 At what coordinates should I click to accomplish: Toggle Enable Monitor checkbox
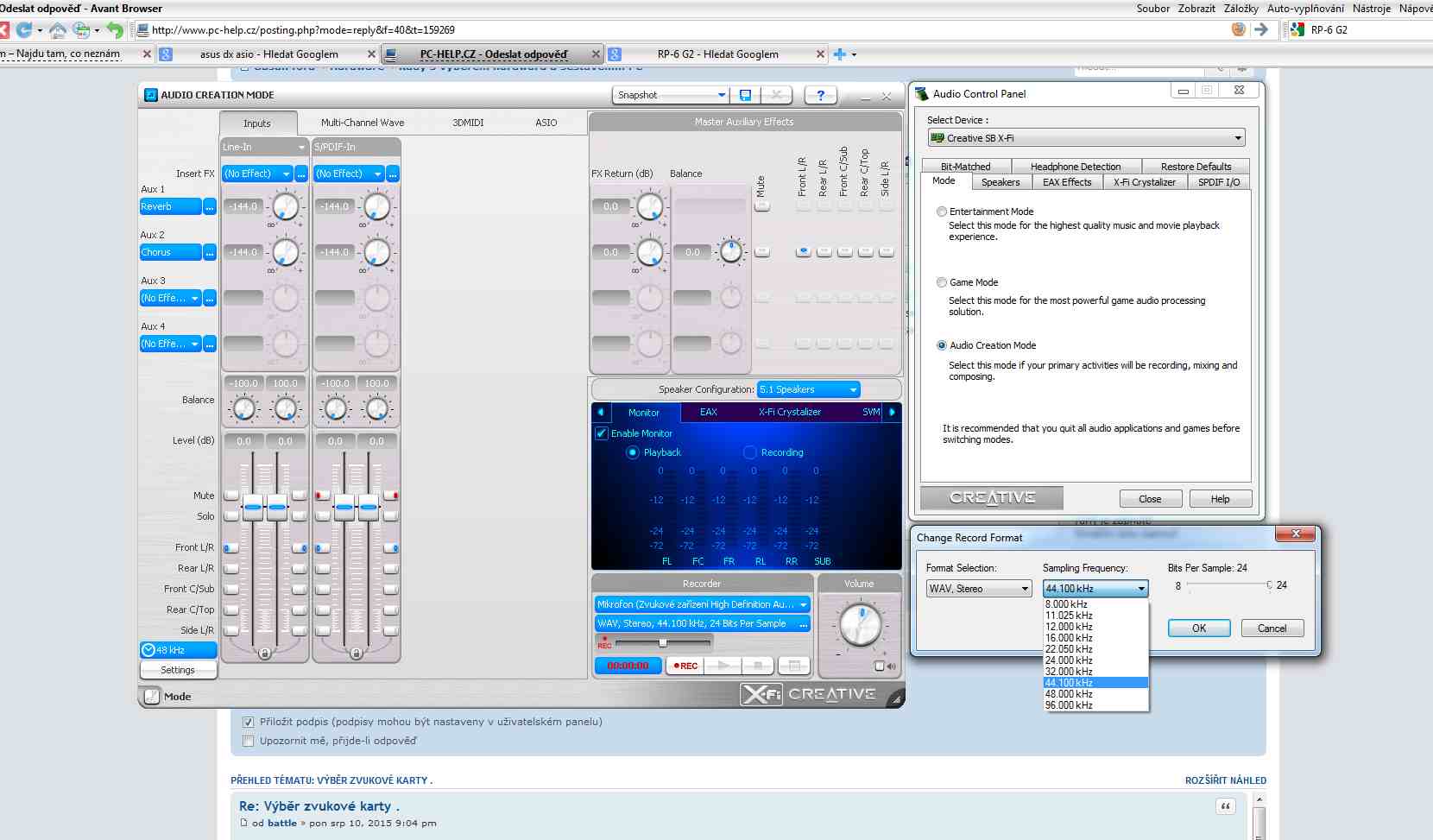point(602,433)
